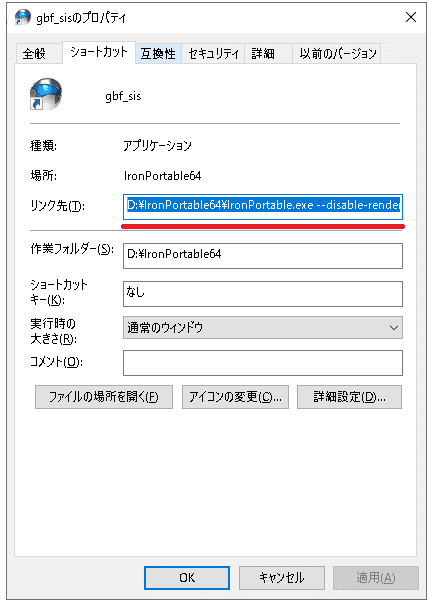Click the empty コメント field
Image resolution: width=434 pixels, height=606 pixels.
(x=263, y=363)
